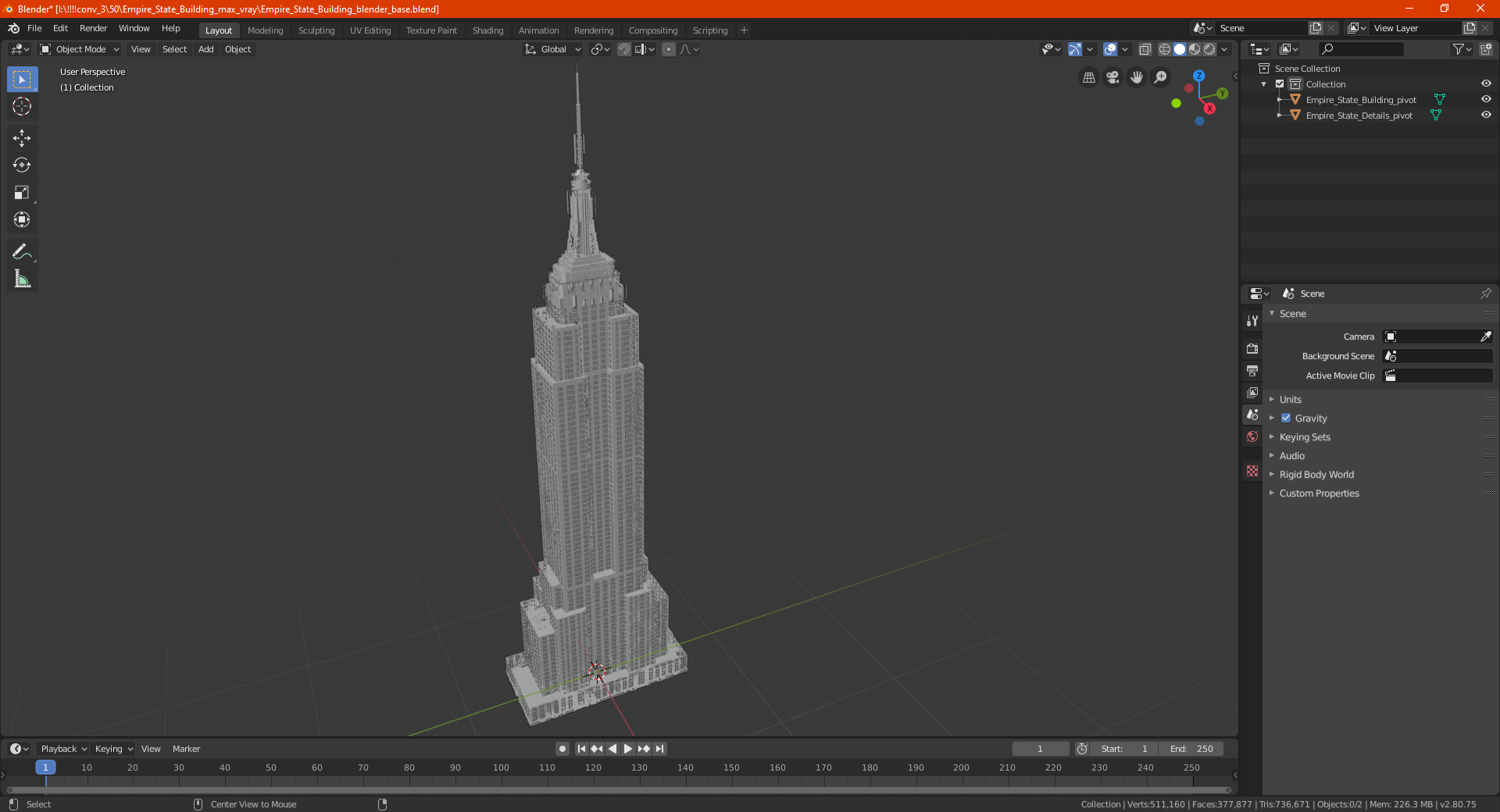Hide Empire_State_Building_pivot object
Image resolution: width=1500 pixels, height=812 pixels.
(x=1486, y=100)
